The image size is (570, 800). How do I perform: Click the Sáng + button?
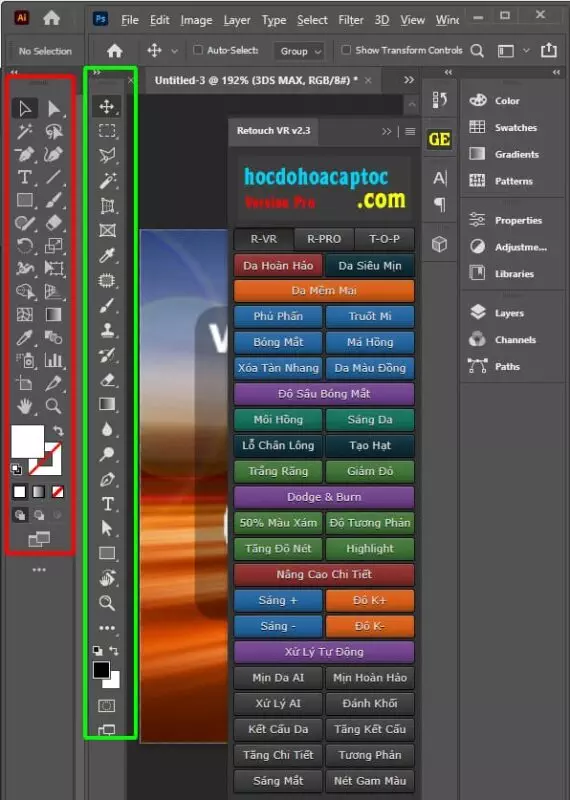278,600
